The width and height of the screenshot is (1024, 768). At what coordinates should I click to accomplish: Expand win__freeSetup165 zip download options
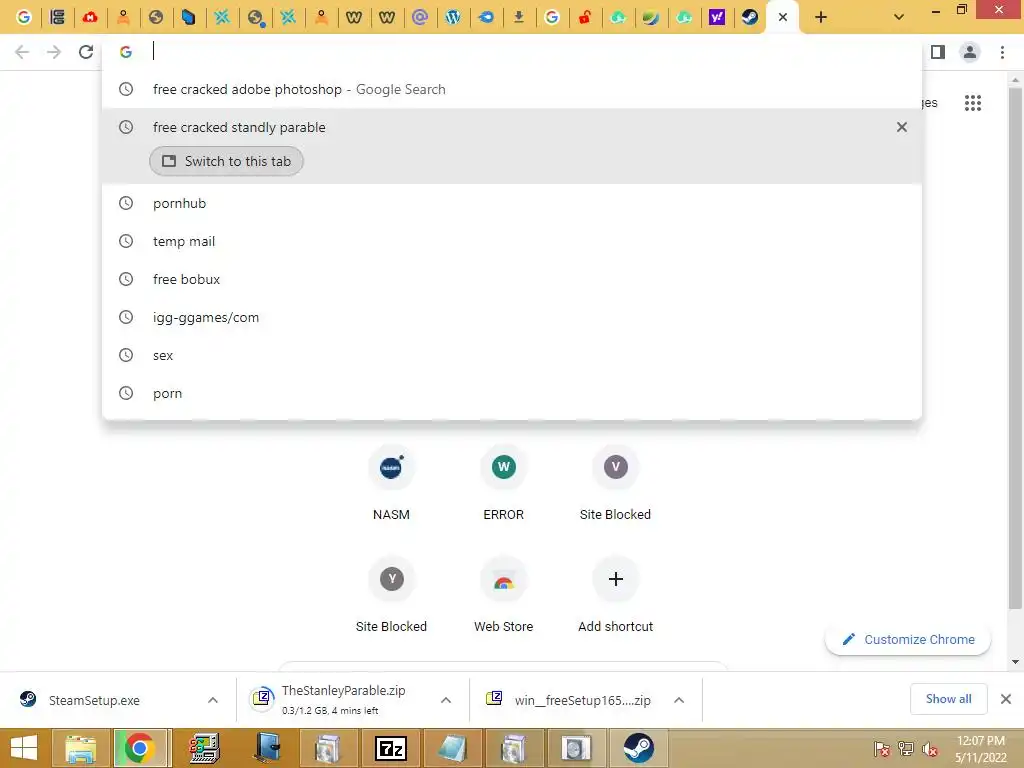coord(679,700)
